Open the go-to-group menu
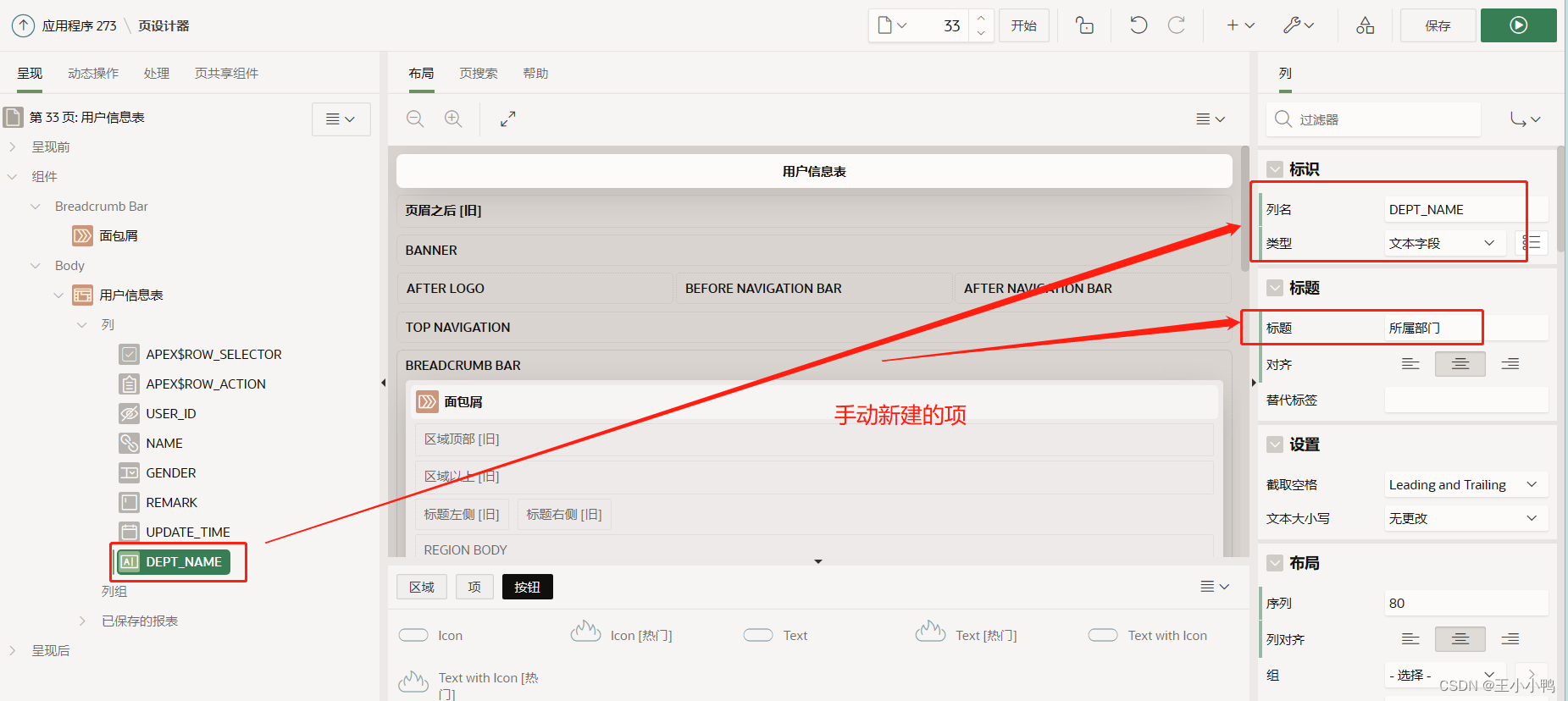 click(1525, 119)
